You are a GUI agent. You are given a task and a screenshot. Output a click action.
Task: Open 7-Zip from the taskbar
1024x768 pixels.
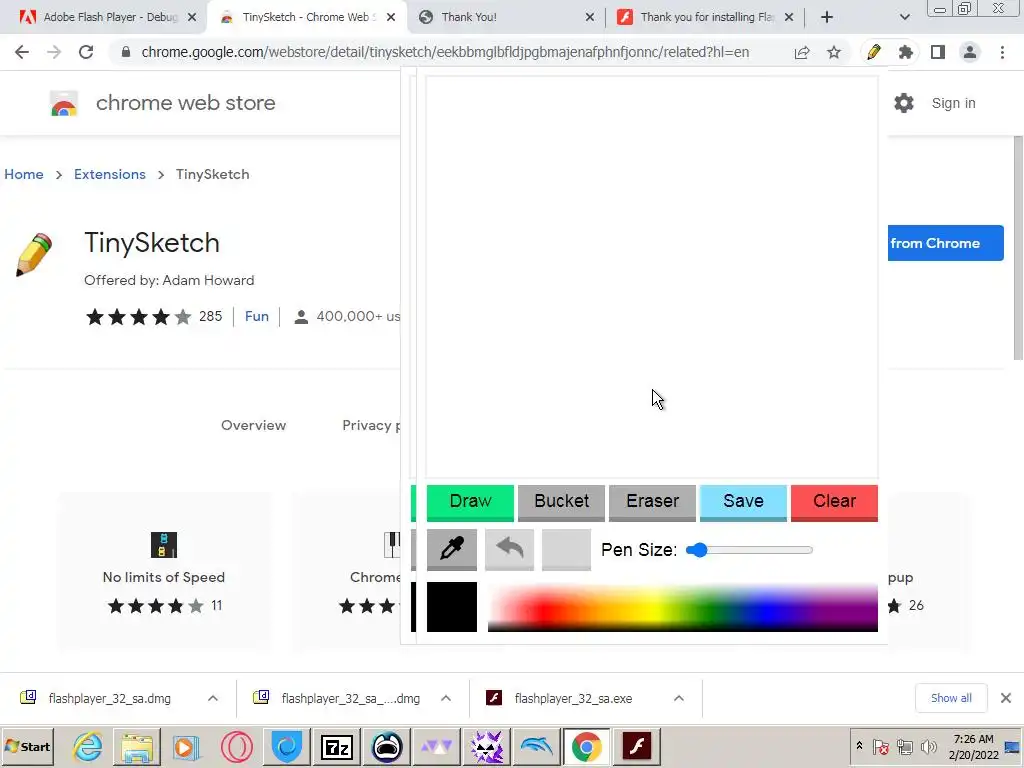click(x=337, y=746)
